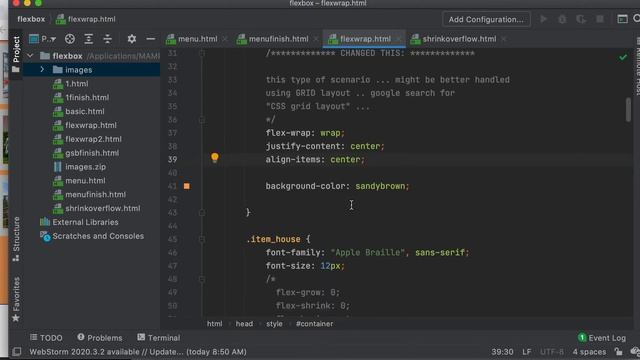
Task: Click the yellow lightbulb intention icon
Action: 215,158
